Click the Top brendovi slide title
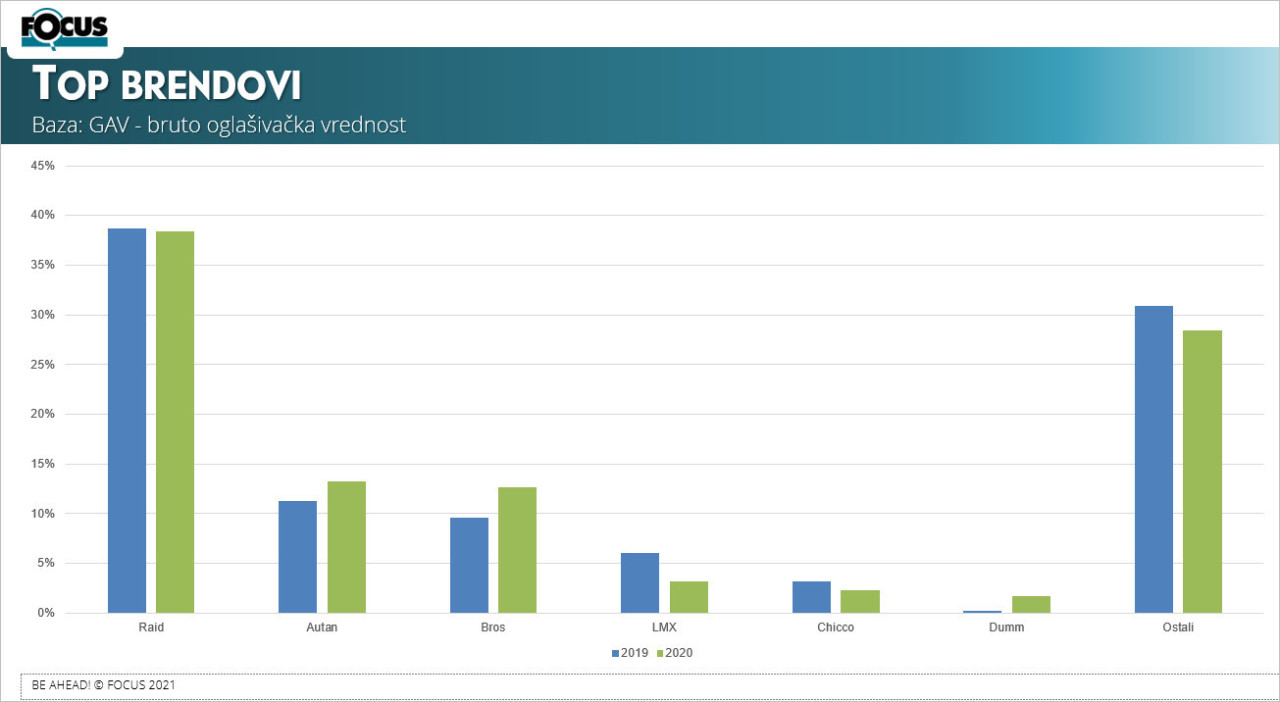Image resolution: width=1280 pixels, height=702 pixels. (166, 85)
